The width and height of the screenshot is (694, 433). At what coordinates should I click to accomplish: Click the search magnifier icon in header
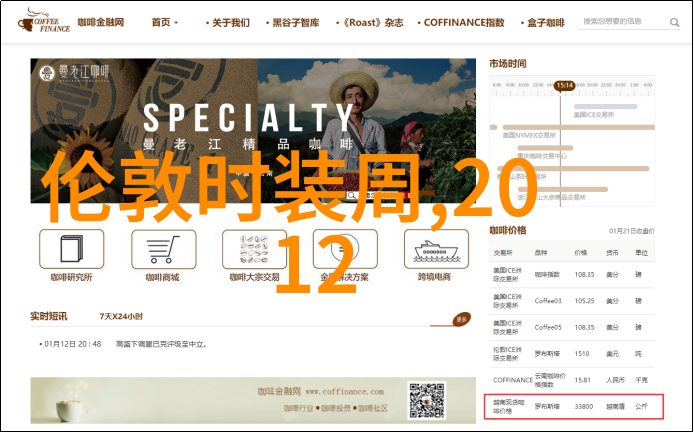pyautogui.click(x=674, y=22)
